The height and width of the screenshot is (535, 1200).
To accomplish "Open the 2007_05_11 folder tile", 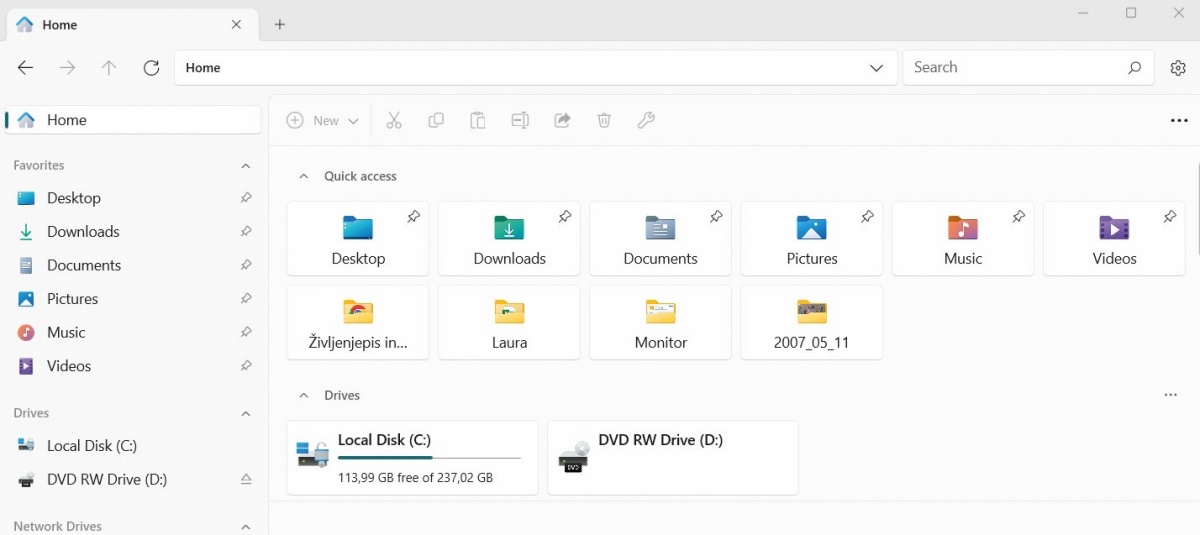I will click(812, 322).
